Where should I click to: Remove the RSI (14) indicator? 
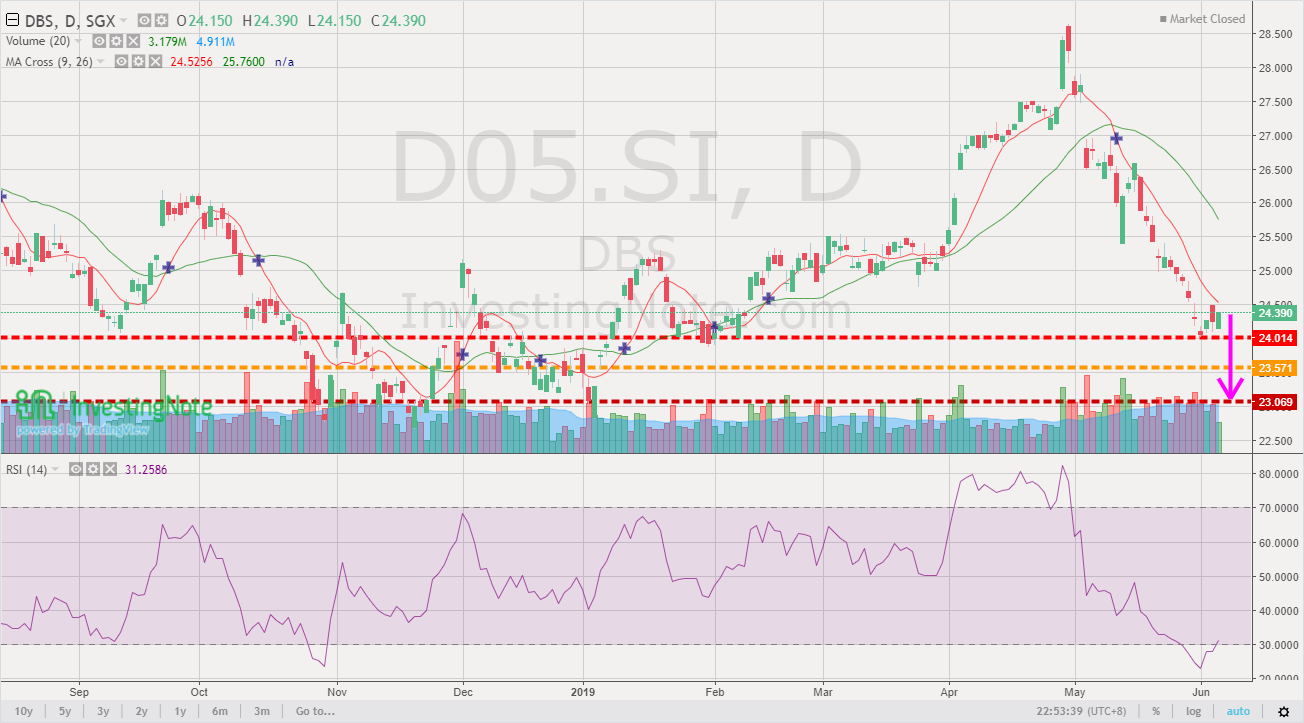109,468
